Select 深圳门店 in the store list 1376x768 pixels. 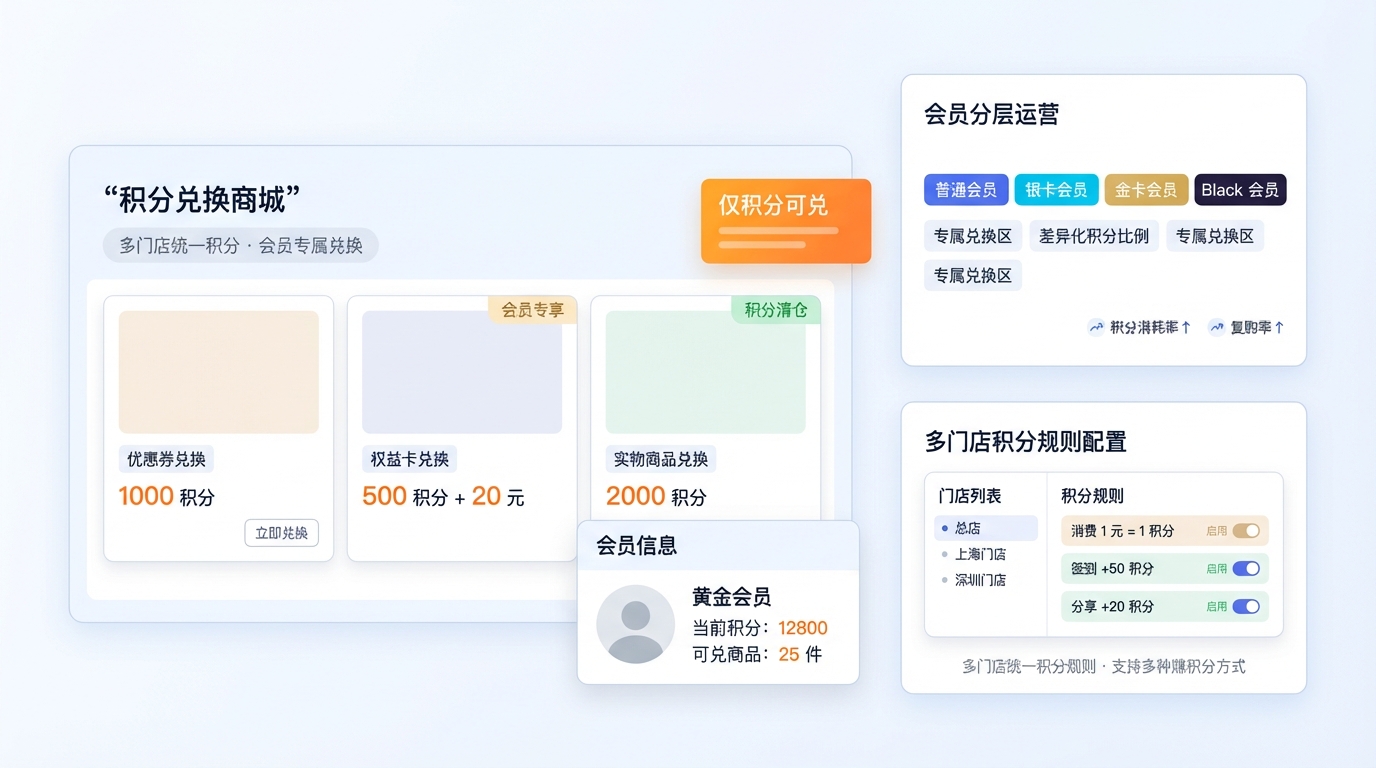click(979, 580)
